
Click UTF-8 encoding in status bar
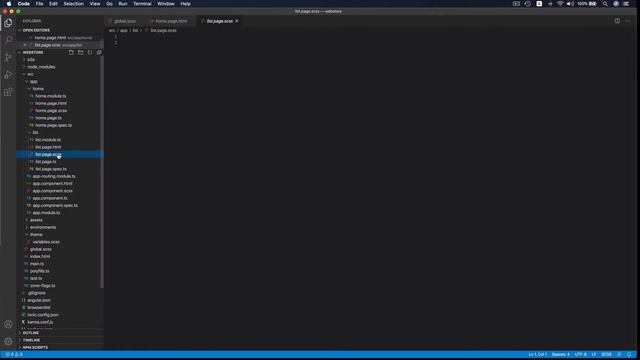(x=580, y=354)
